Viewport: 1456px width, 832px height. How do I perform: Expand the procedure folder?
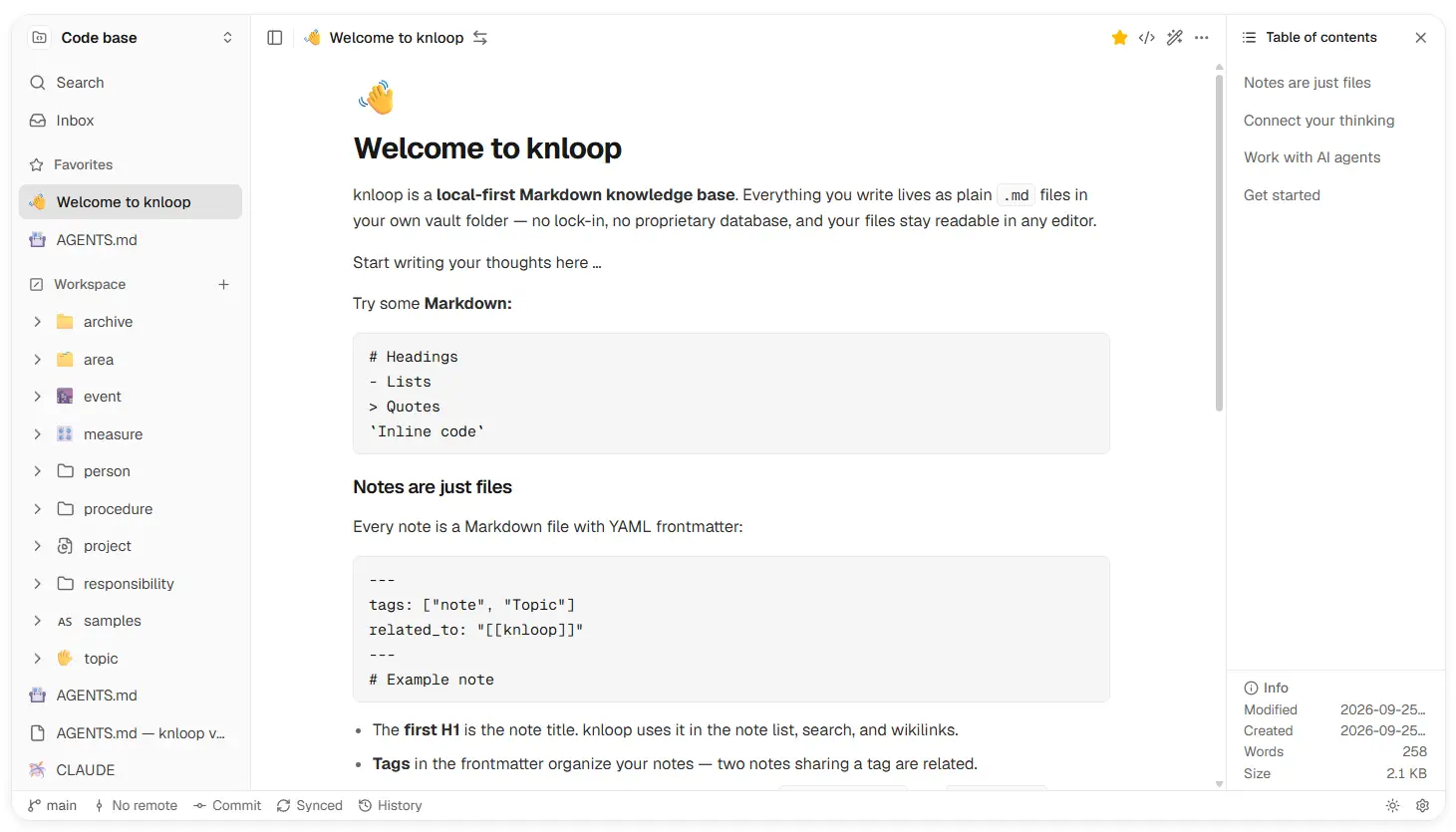point(38,509)
